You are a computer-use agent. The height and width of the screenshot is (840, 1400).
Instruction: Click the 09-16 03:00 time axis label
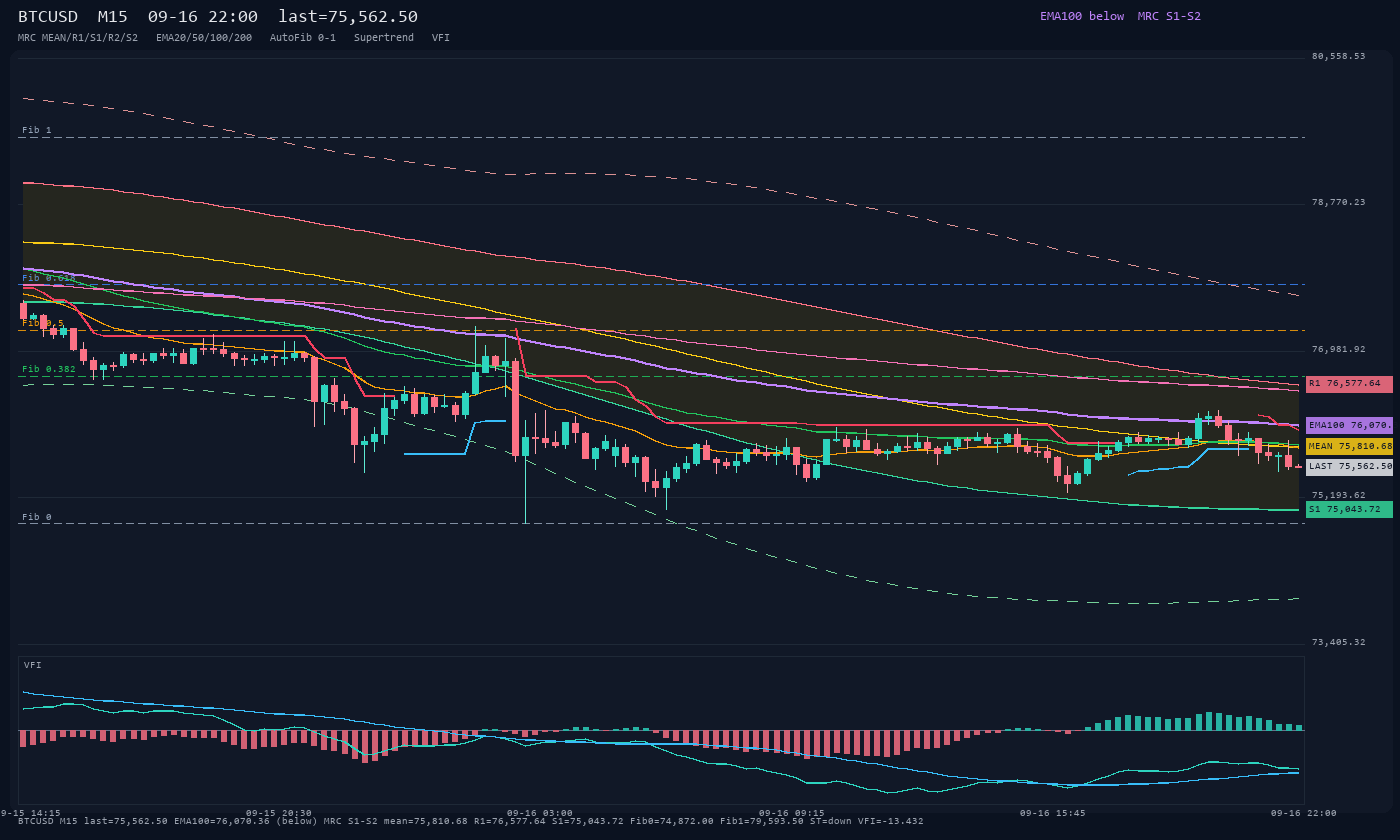540,813
